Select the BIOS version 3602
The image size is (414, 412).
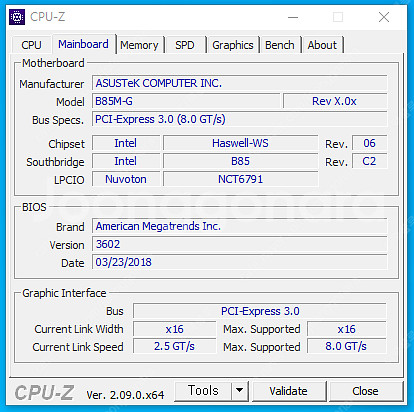click(240, 244)
